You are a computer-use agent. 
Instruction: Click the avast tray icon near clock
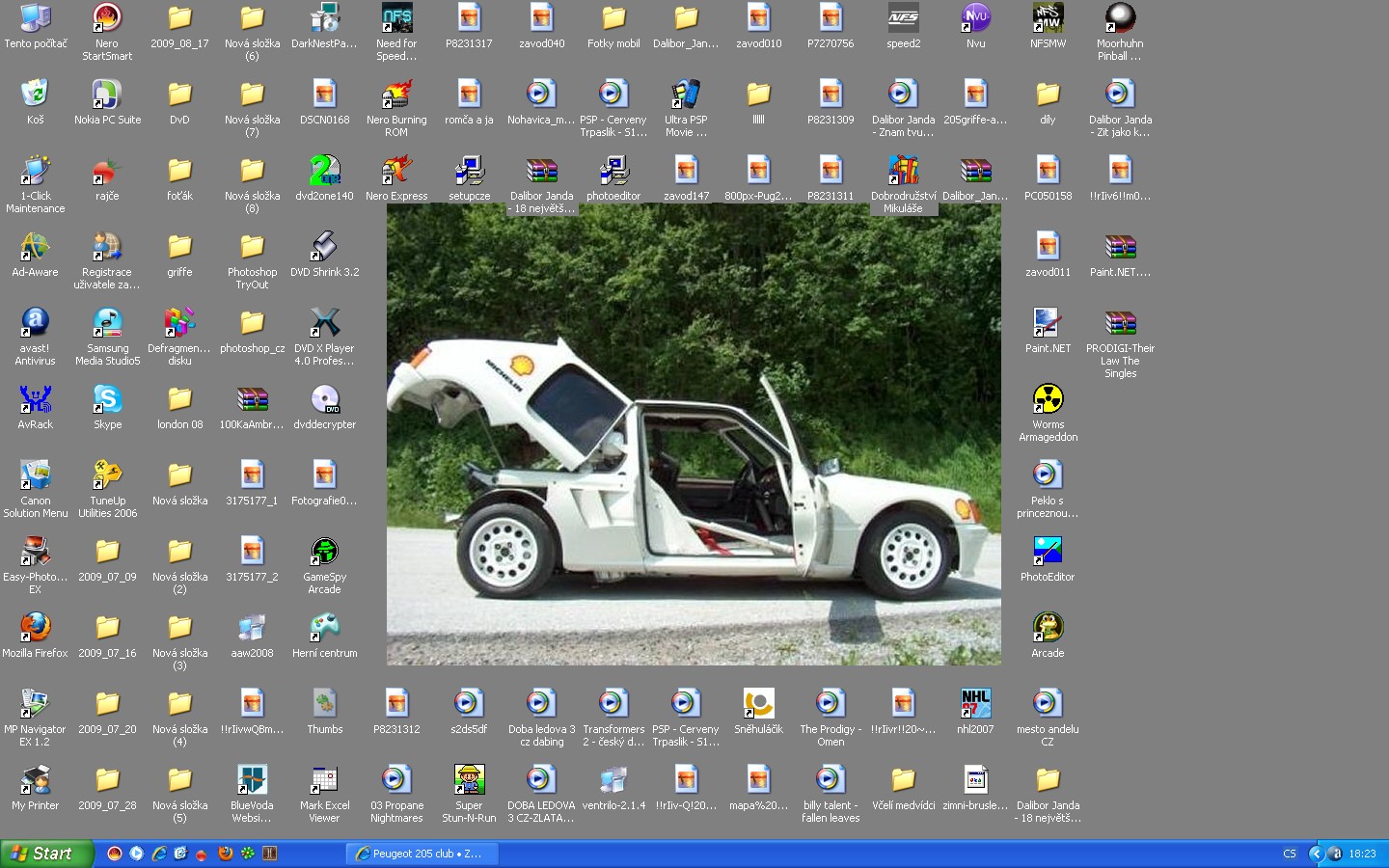click(1335, 854)
